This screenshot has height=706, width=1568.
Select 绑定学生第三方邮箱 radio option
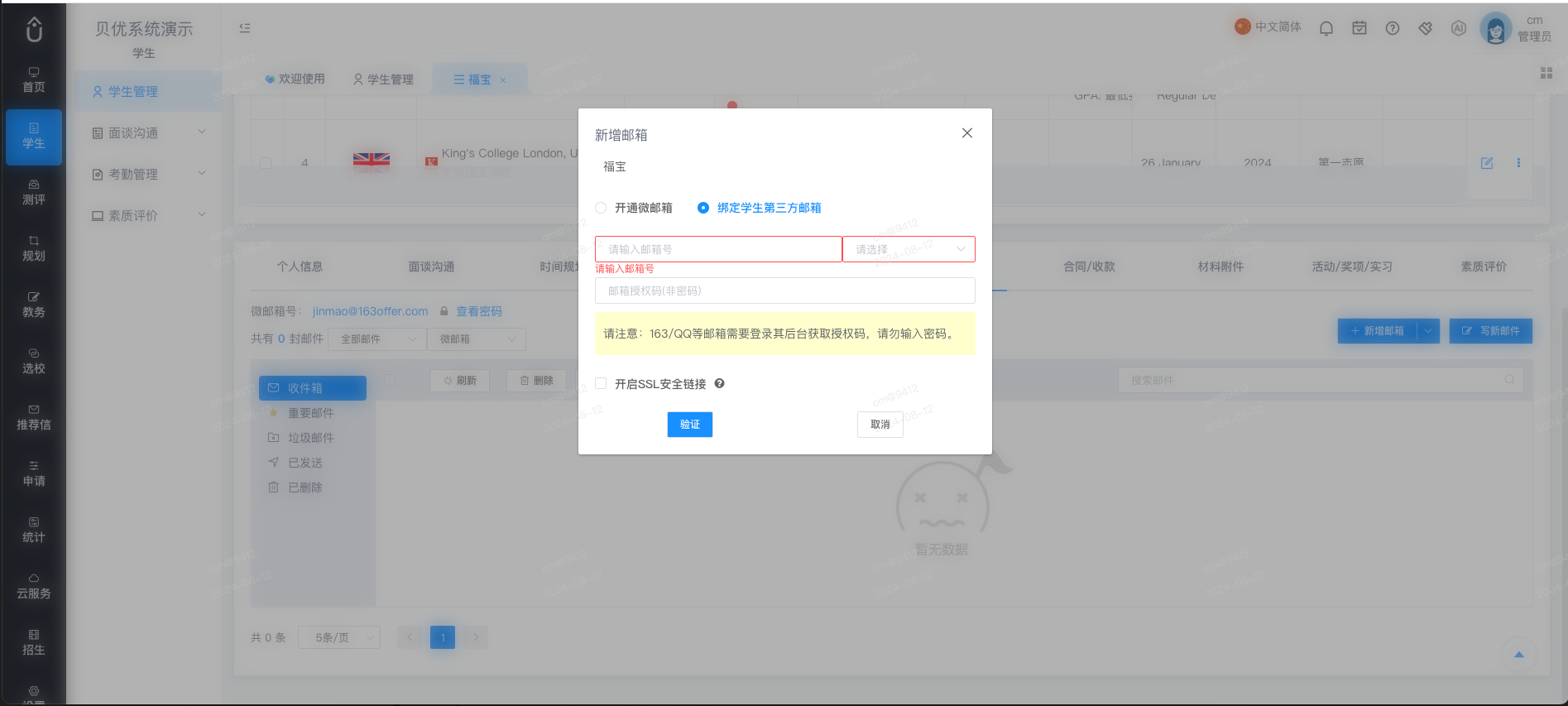tap(760, 208)
